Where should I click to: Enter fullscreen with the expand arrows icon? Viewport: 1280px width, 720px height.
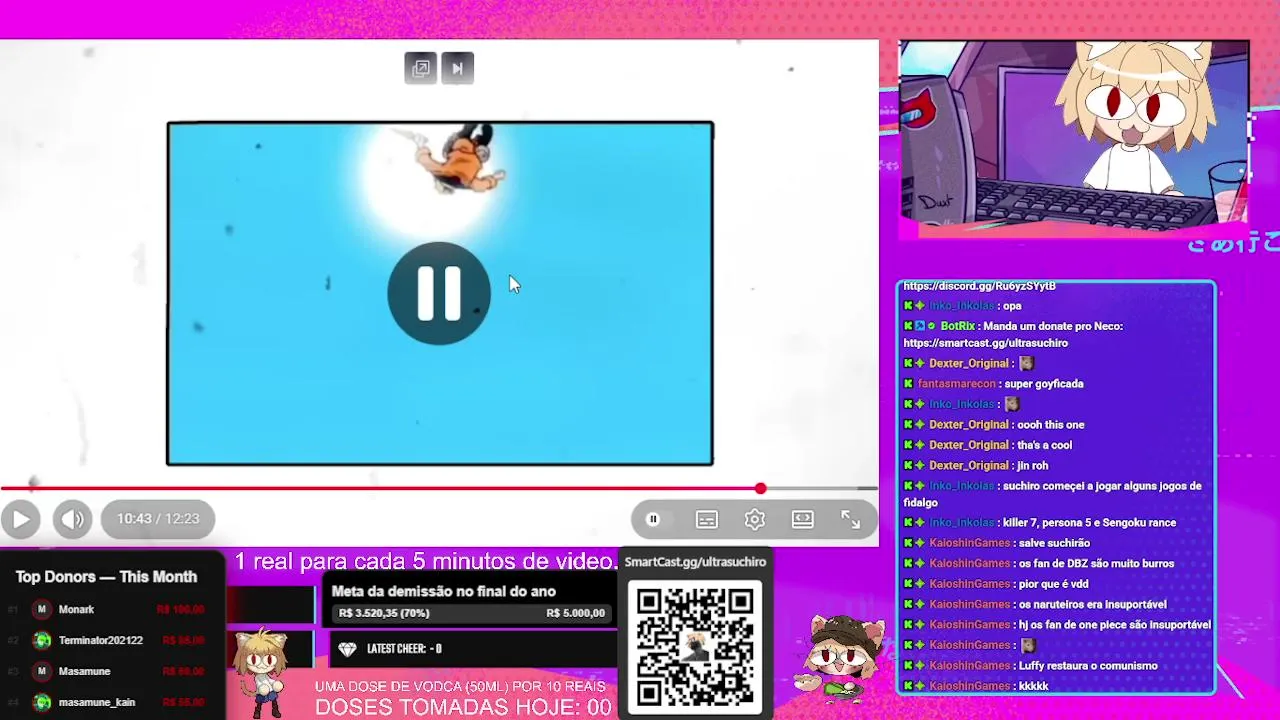pyautogui.click(x=850, y=519)
